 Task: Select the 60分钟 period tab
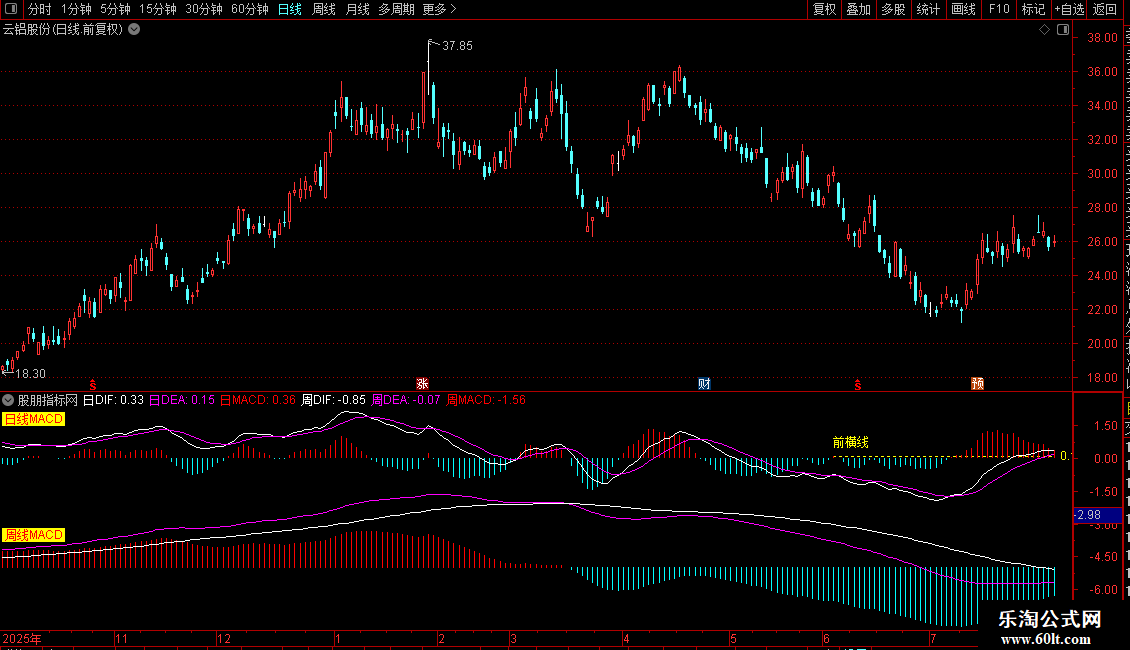(249, 9)
